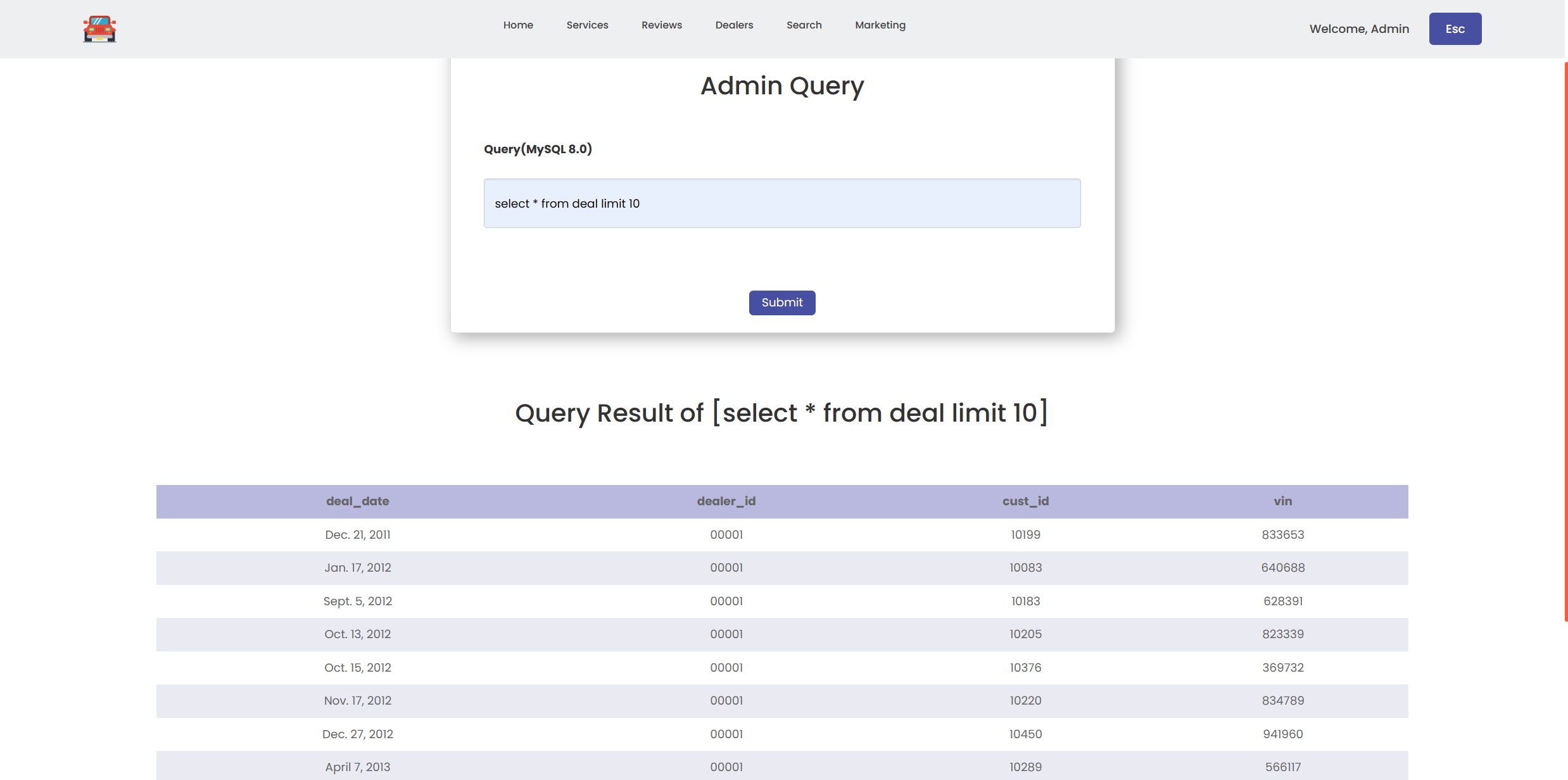1568x780 pixels.
Task: Click the Welcome, Admin text
Action: pos(1359,29)
